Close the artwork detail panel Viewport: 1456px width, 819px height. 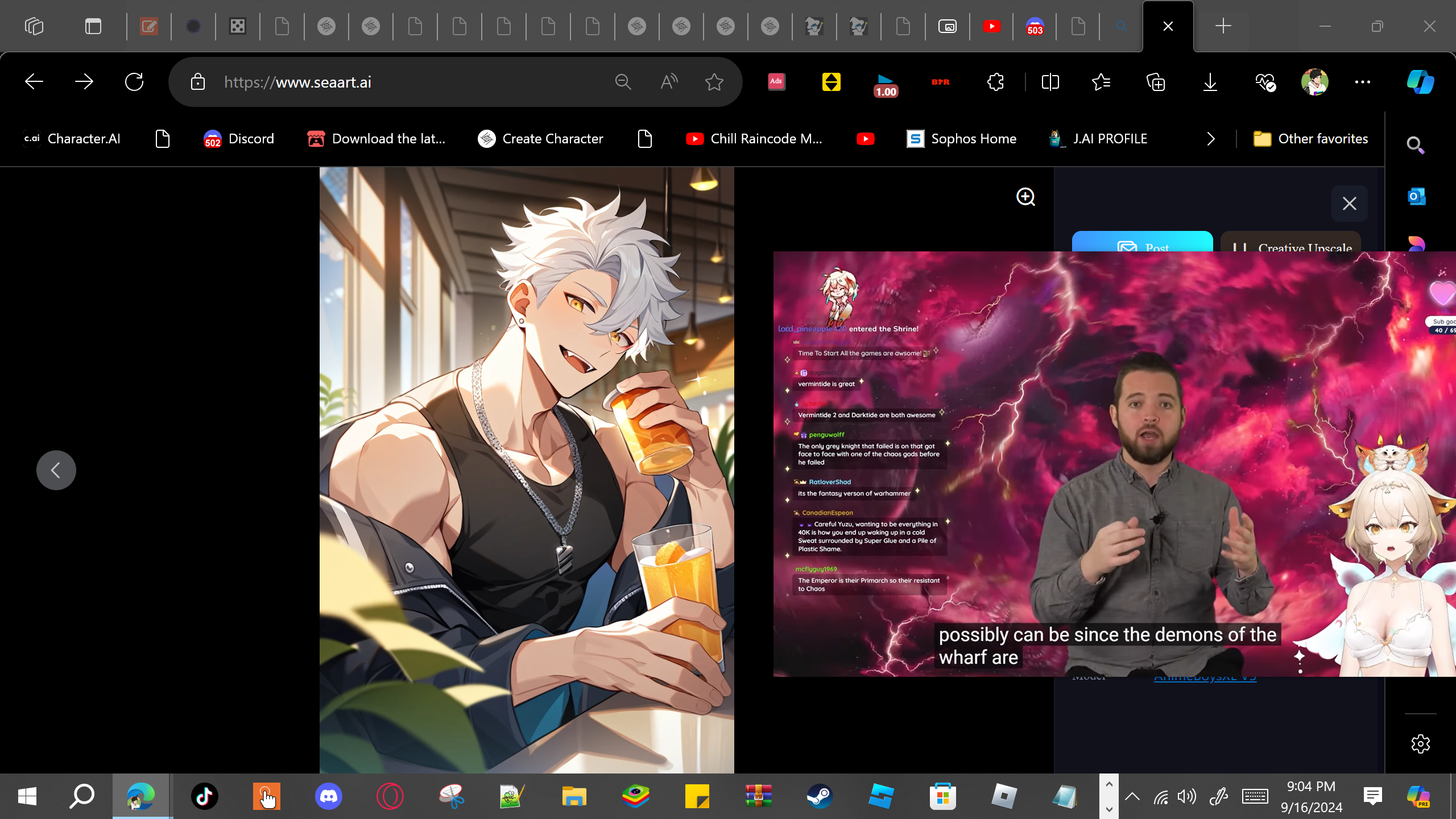pos(1350,204)
